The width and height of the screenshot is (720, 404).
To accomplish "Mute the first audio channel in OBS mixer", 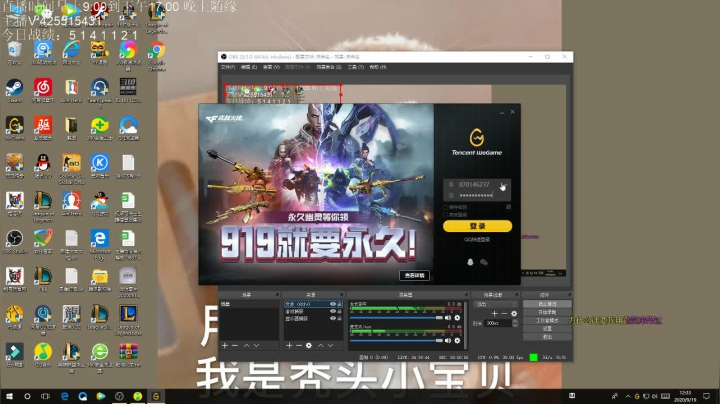I will 448,318.
